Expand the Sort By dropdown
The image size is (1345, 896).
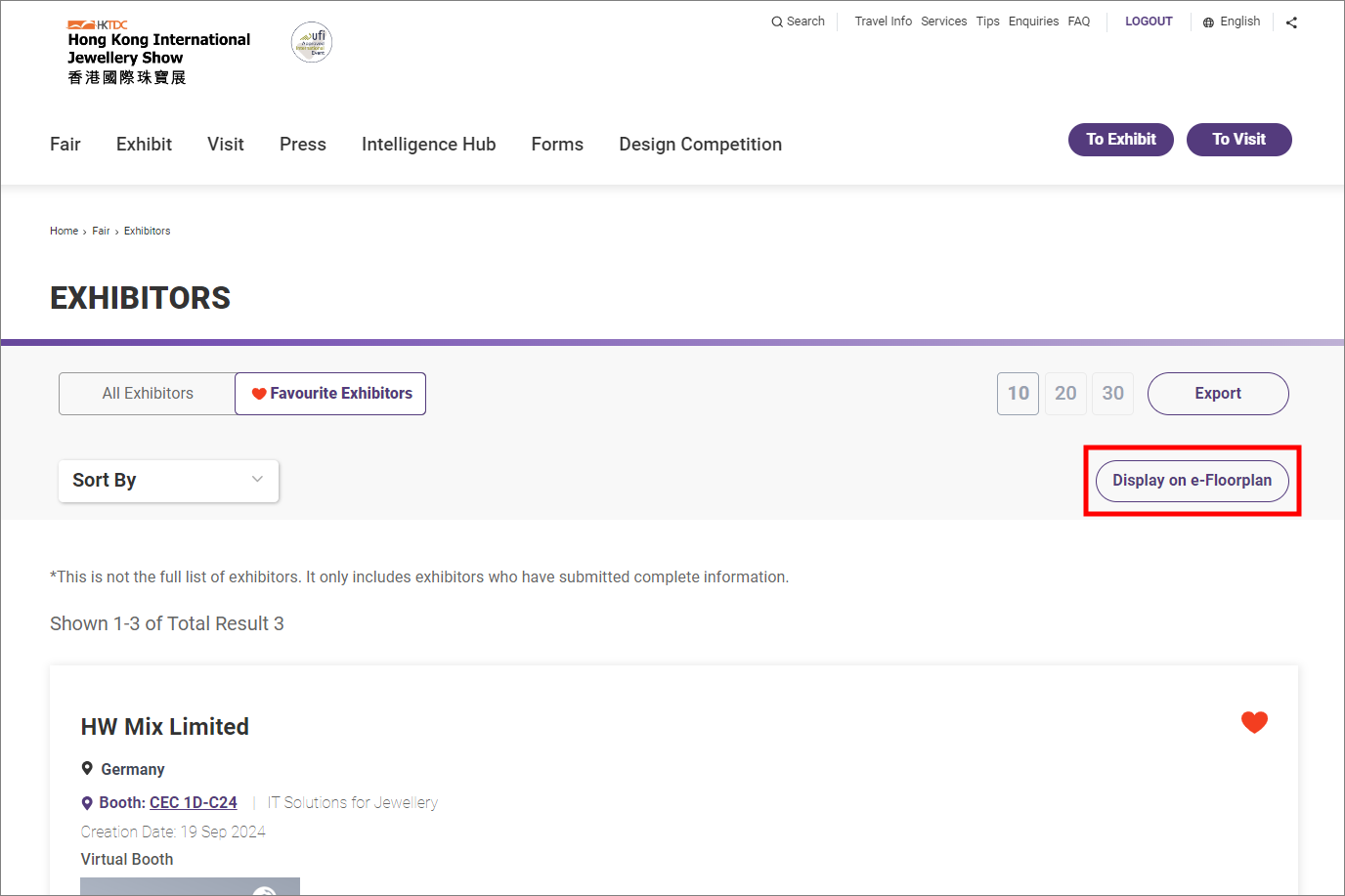click(169, 481)
